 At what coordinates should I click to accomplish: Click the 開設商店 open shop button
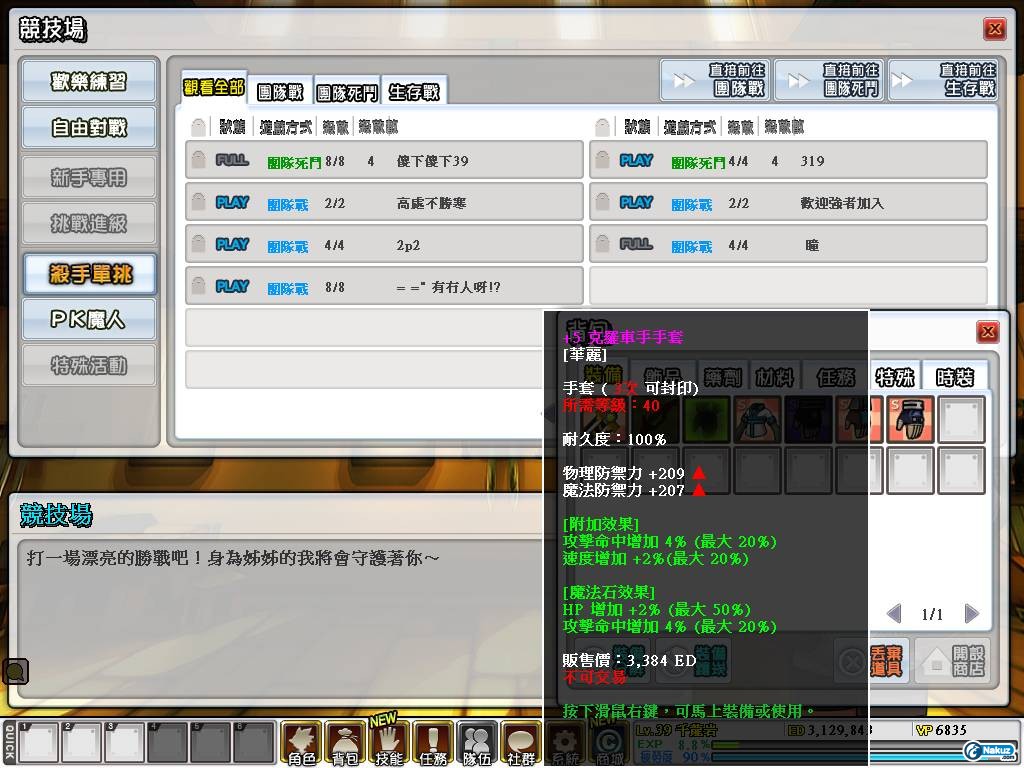(952, 661)
